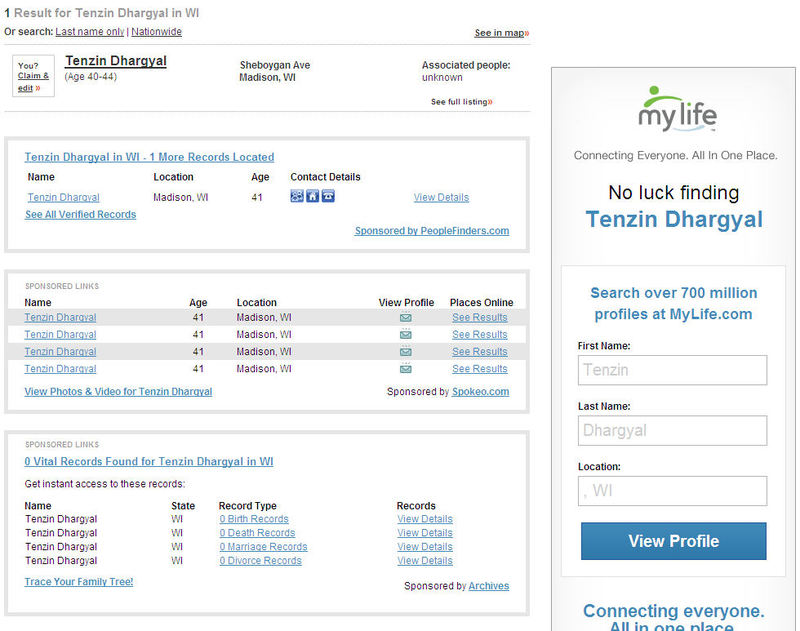Click the home address contact details icon
The height and width of the screenshot is (631, 800).
click(x=312, y=196)
